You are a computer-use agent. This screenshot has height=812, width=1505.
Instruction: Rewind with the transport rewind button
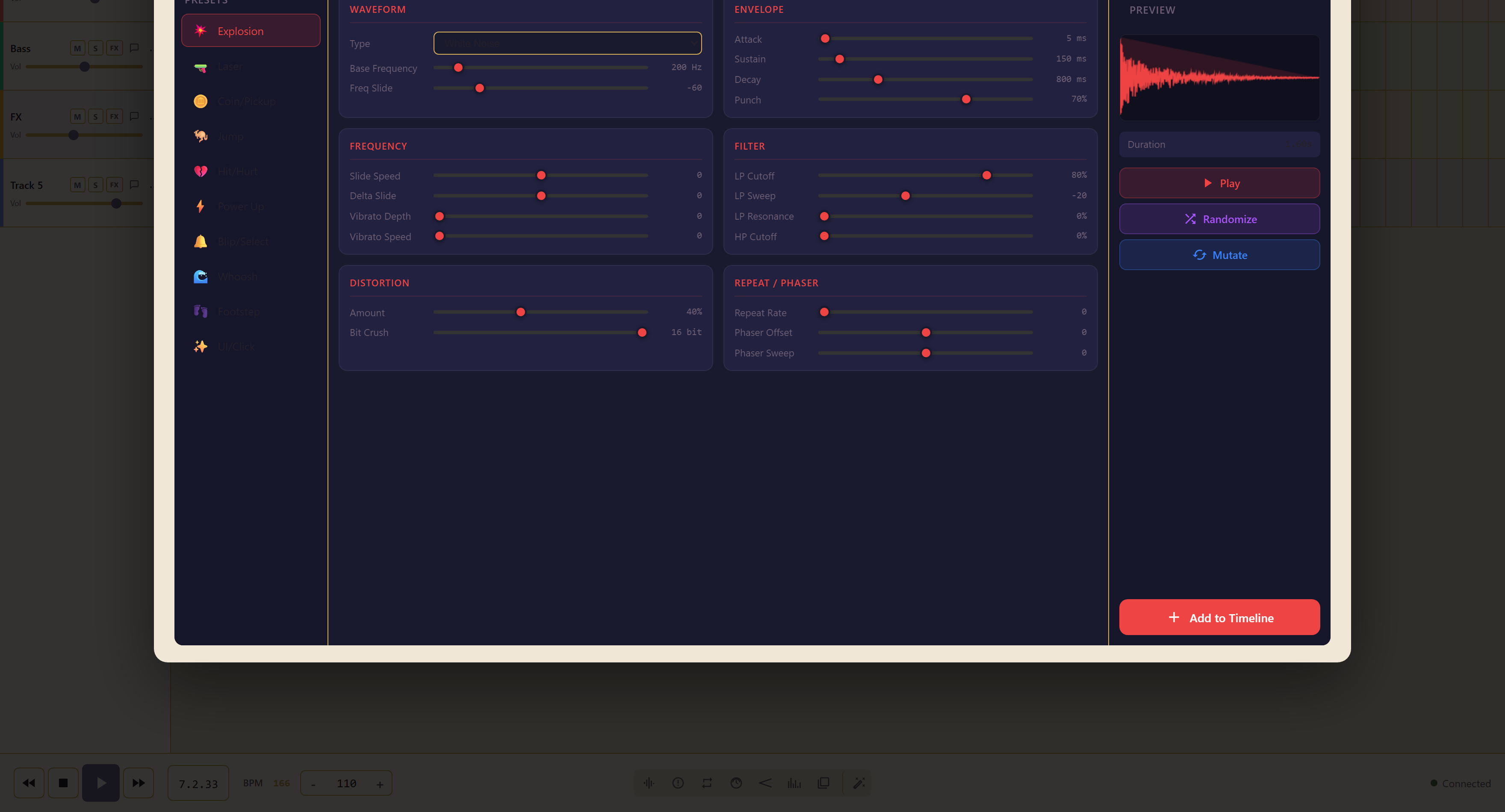(x=29, y=783)
